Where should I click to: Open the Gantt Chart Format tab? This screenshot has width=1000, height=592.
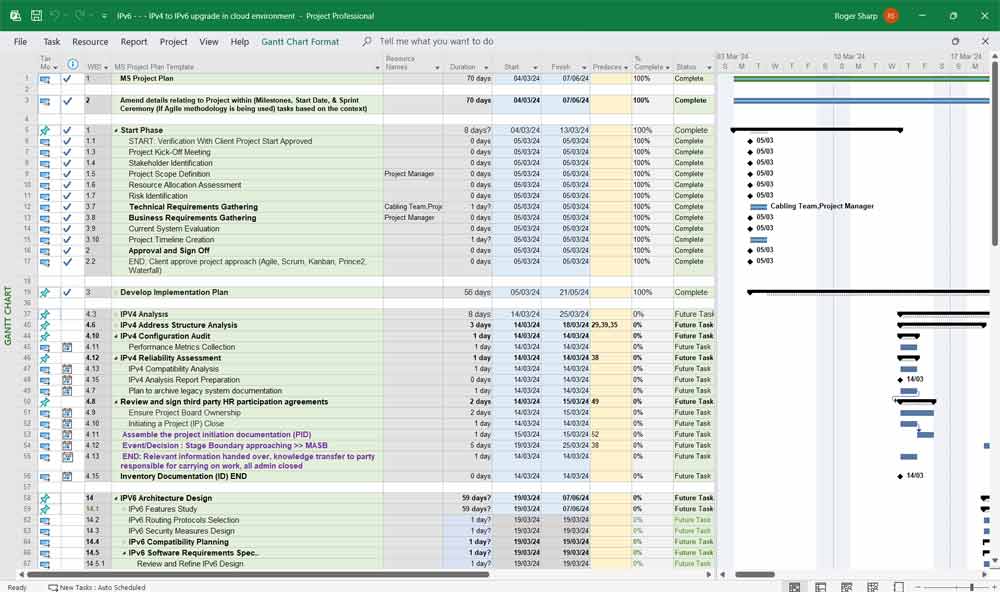pos(300,42)
